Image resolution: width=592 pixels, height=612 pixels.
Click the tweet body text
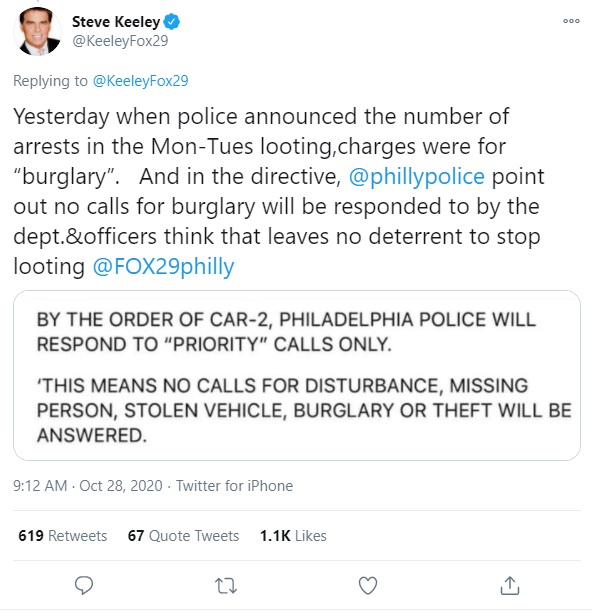tap(279, 191)
